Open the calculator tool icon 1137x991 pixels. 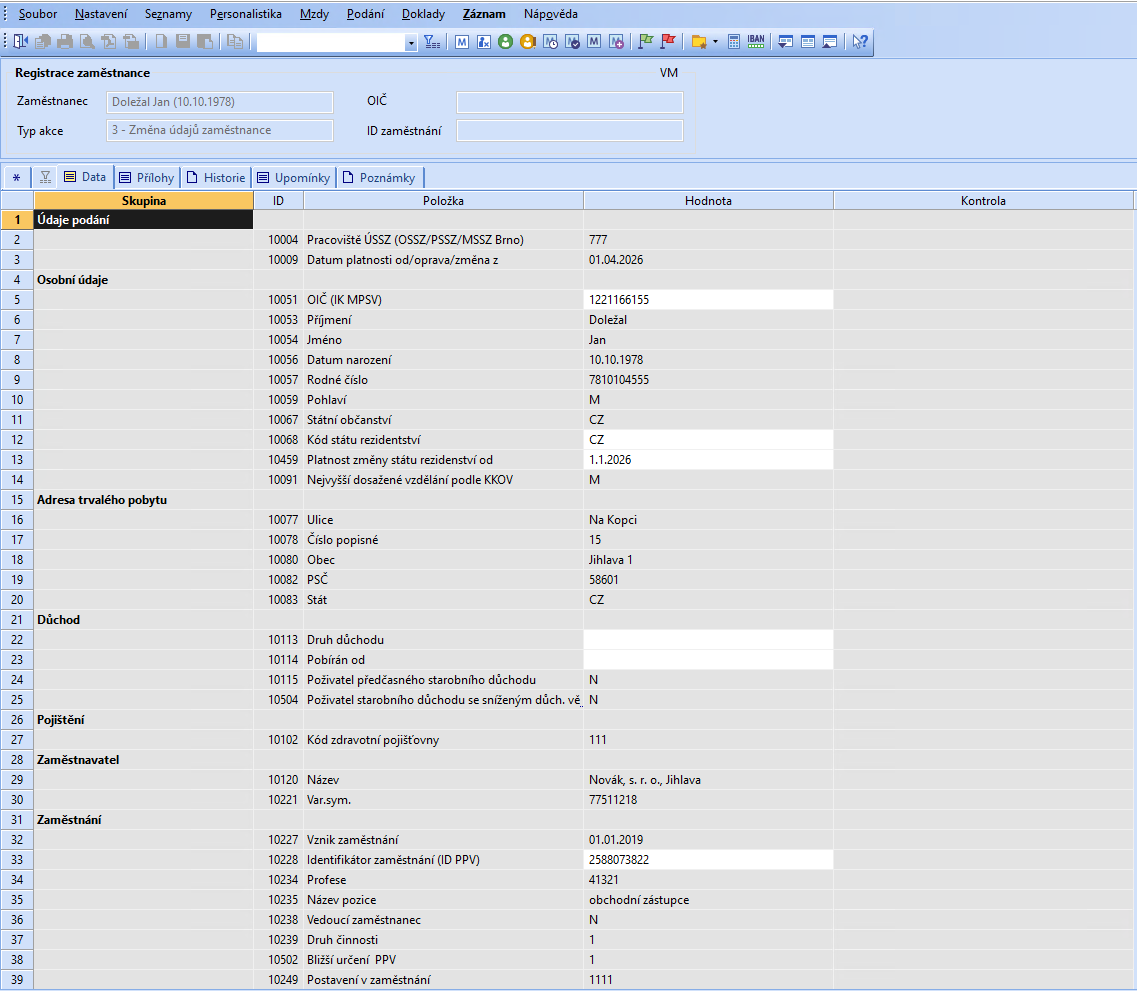734,42
